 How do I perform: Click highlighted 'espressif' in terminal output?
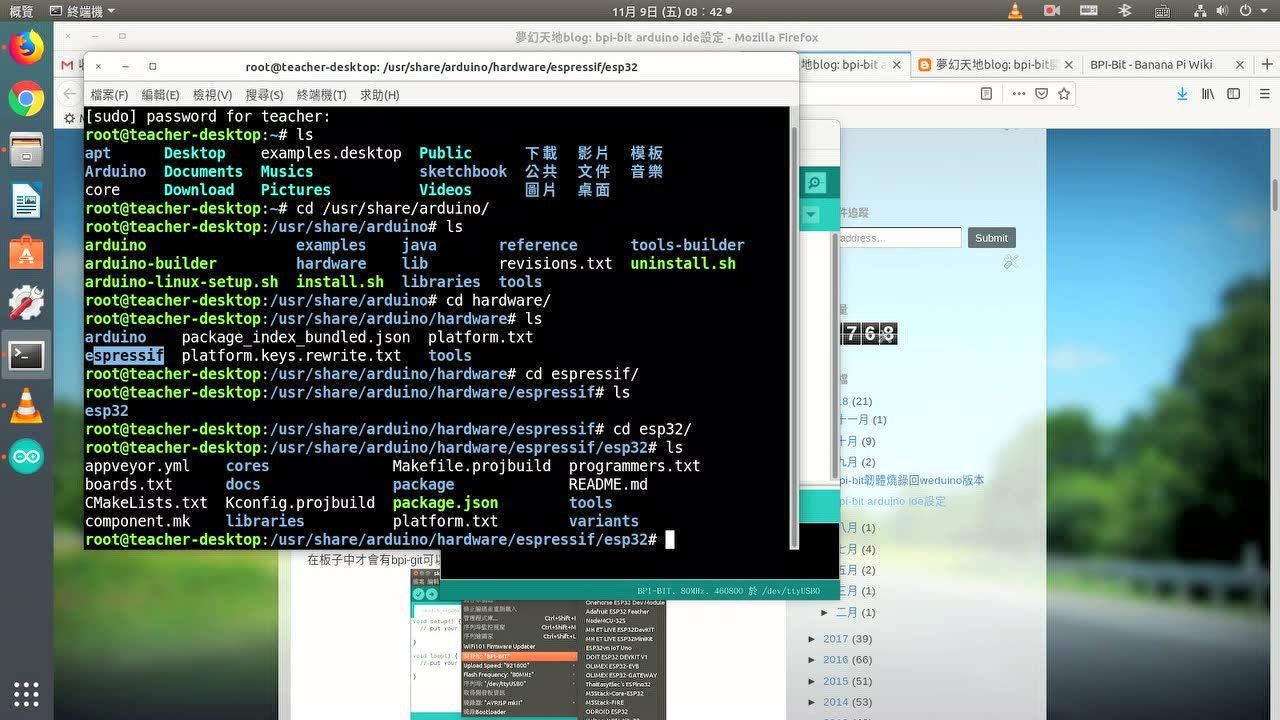click(124, 356)
